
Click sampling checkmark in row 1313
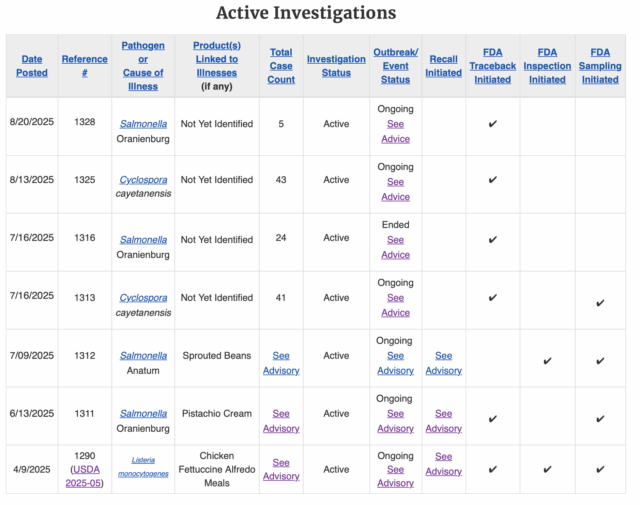600,303
